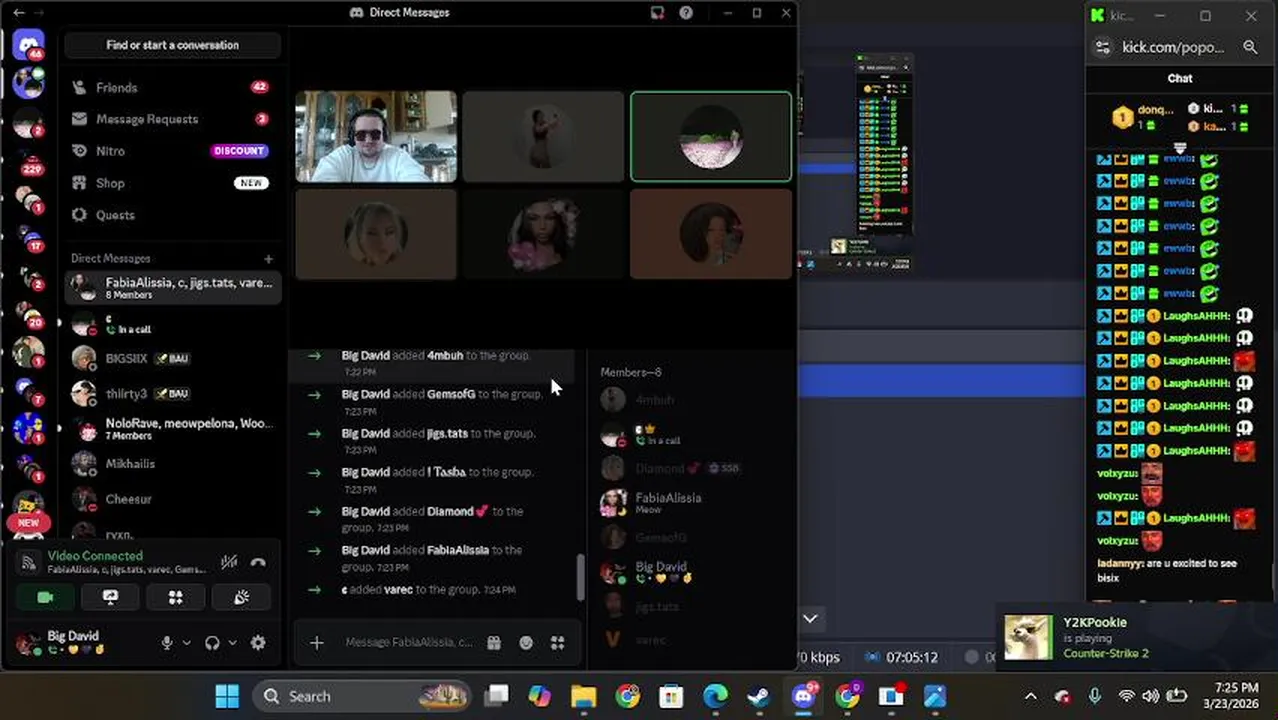Open activities launcher in voice panel

(175, 597)
